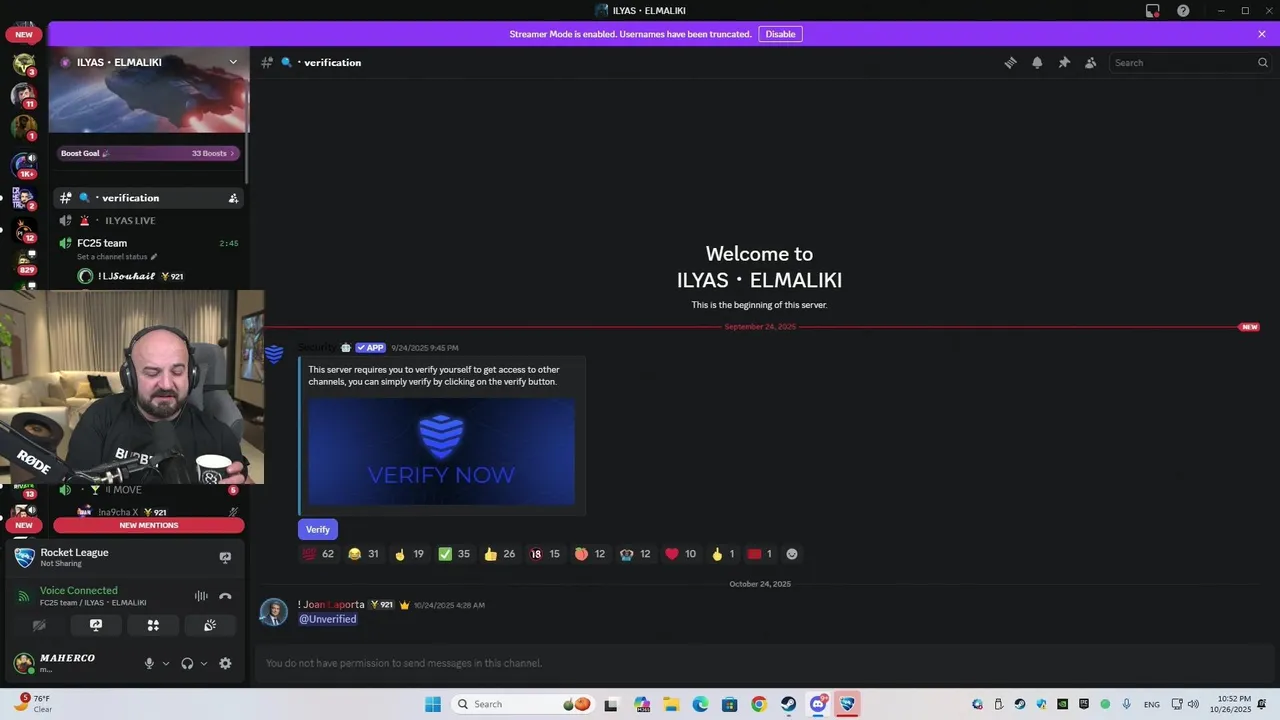Open Chrome in Windows taskbar
This screenshot has height=720, width=1280.
point(759,704)
